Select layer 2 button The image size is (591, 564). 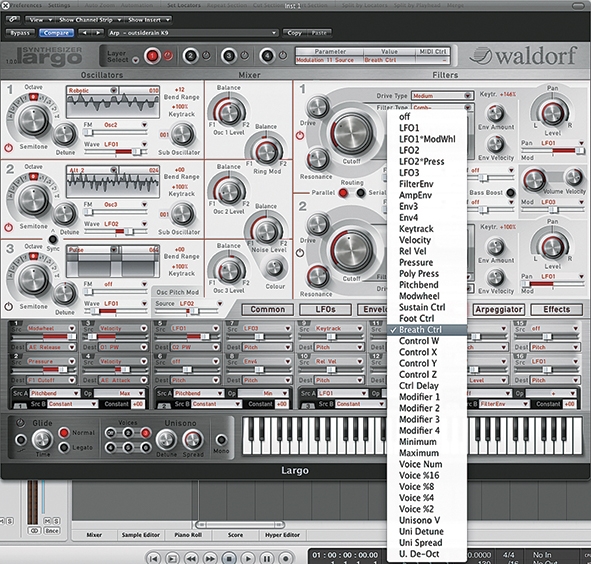(x=190, y=57)
